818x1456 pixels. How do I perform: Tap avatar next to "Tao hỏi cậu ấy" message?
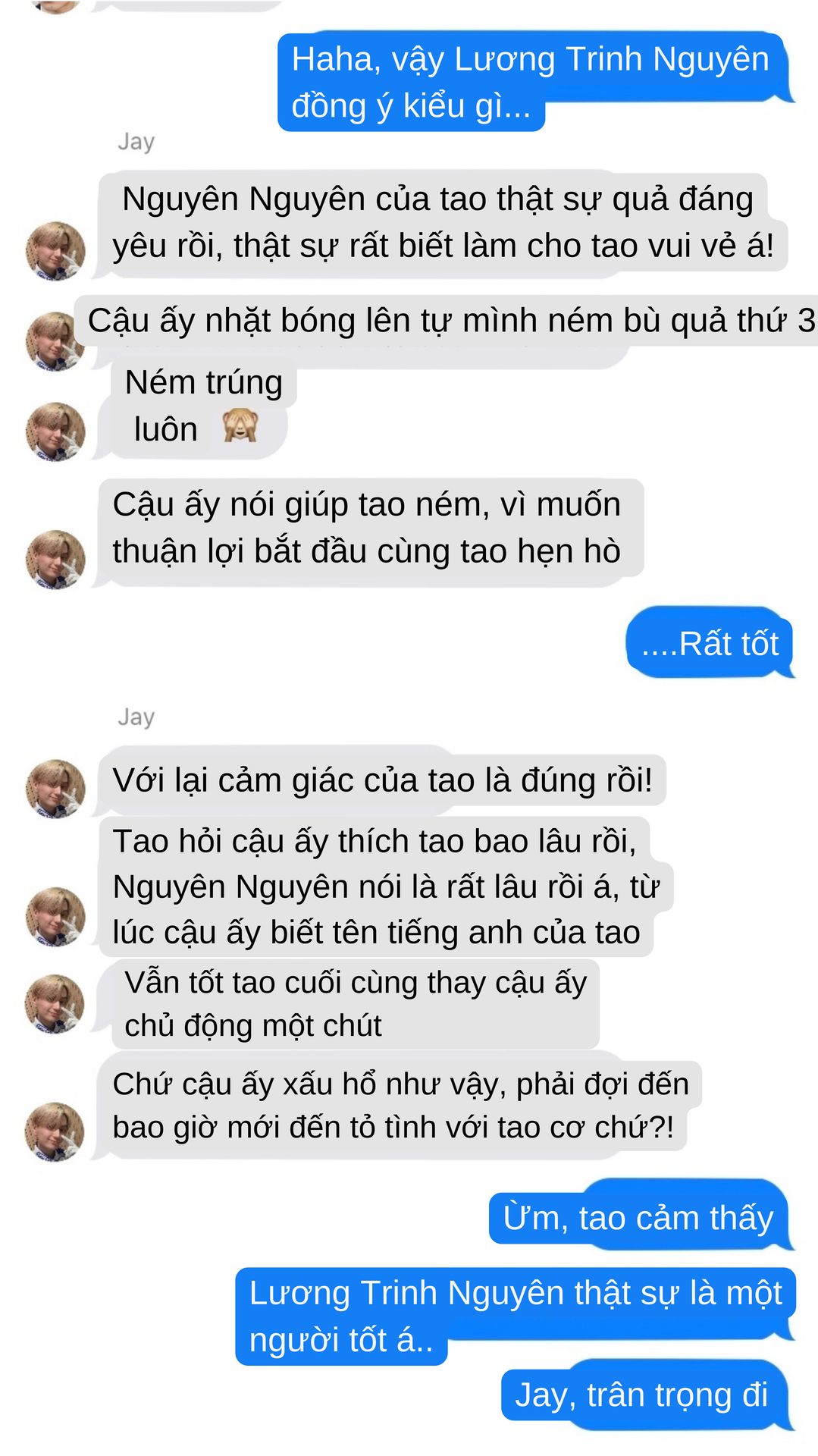55,917
